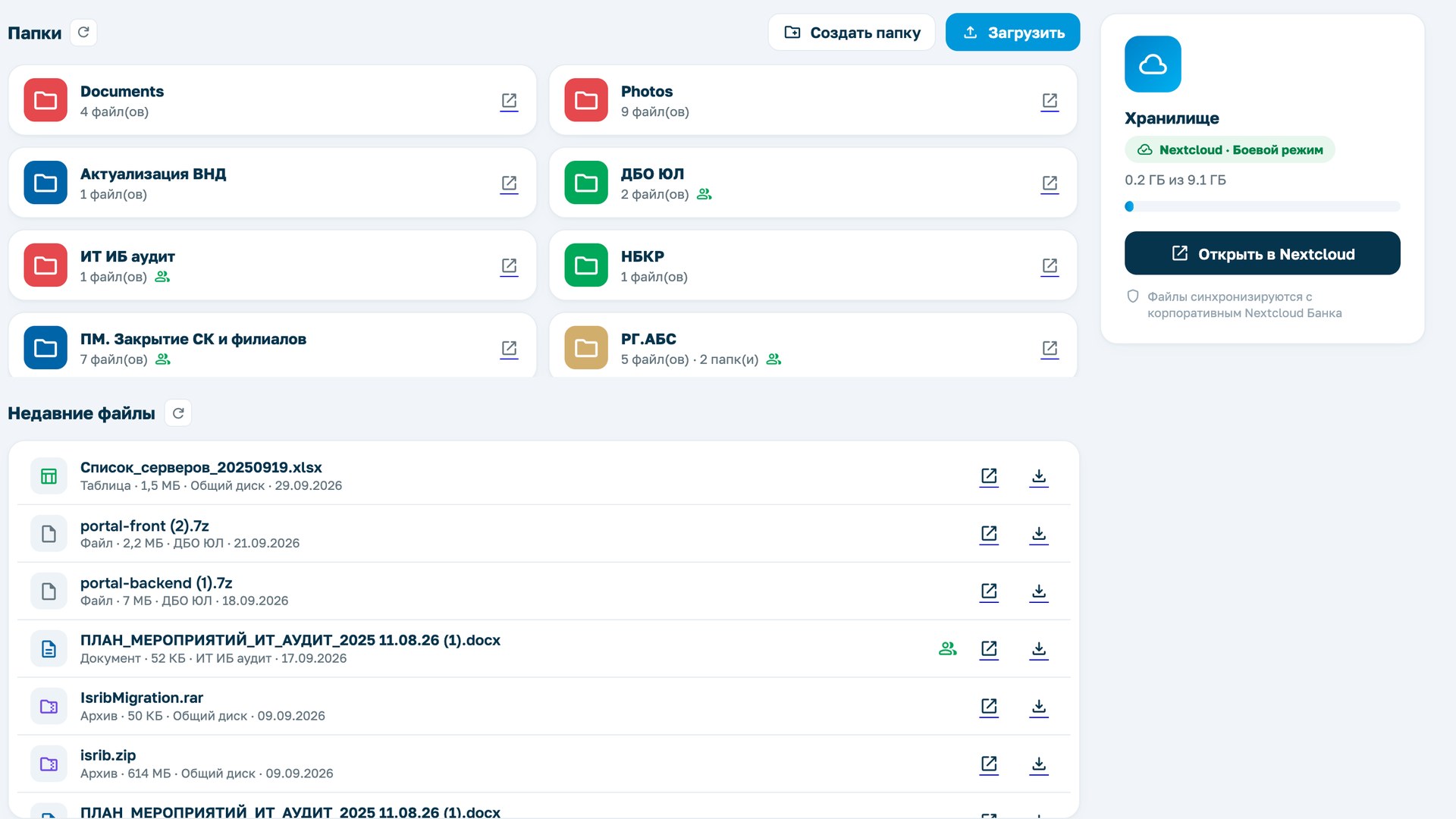The height and width of the screenshot is (819, 1456).
Task: Click tan РГ.АБС folder icon
Action: coord(586,348)
